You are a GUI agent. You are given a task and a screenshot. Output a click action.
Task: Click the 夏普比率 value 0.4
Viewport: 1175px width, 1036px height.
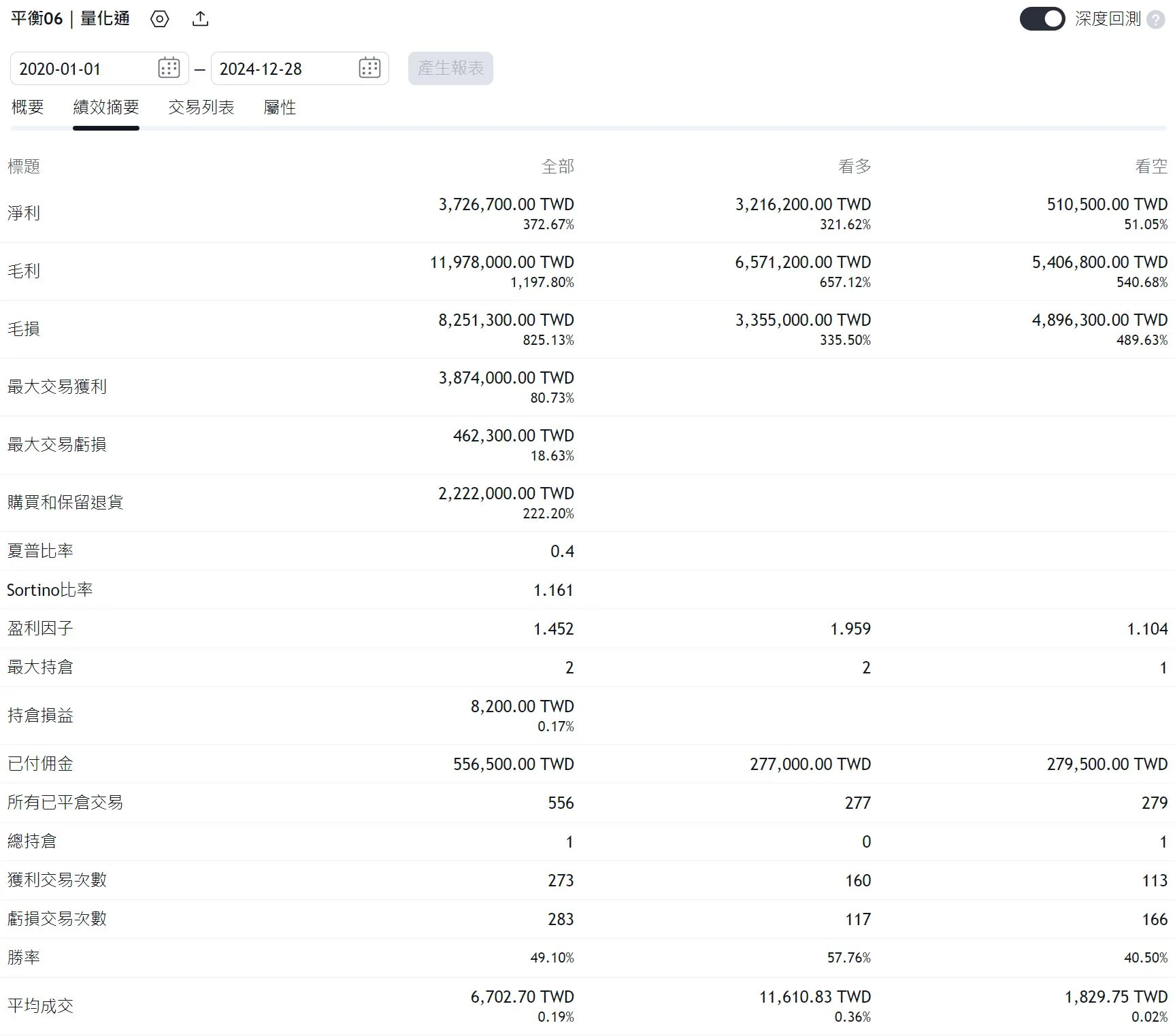click(x=562, y=552)
